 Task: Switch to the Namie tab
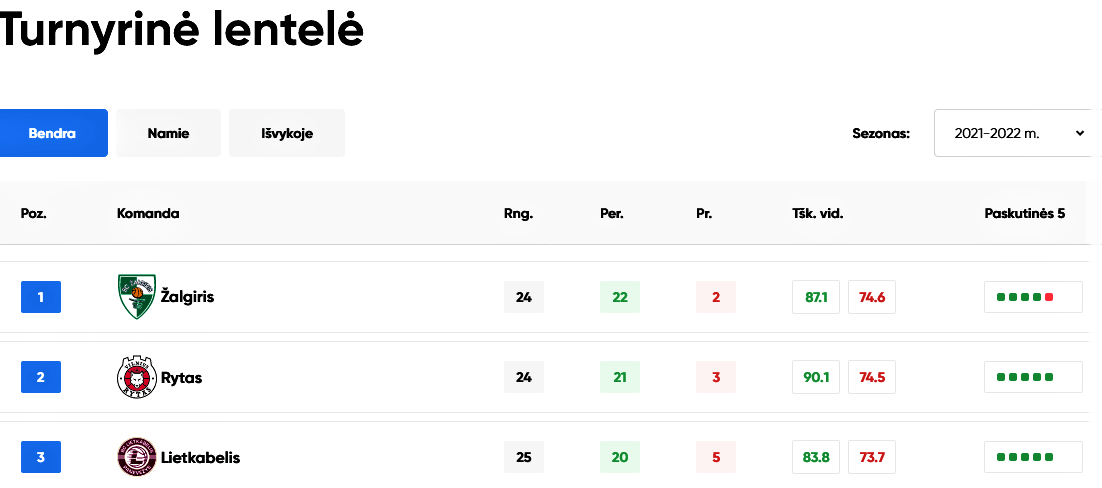tap(169, 133)
